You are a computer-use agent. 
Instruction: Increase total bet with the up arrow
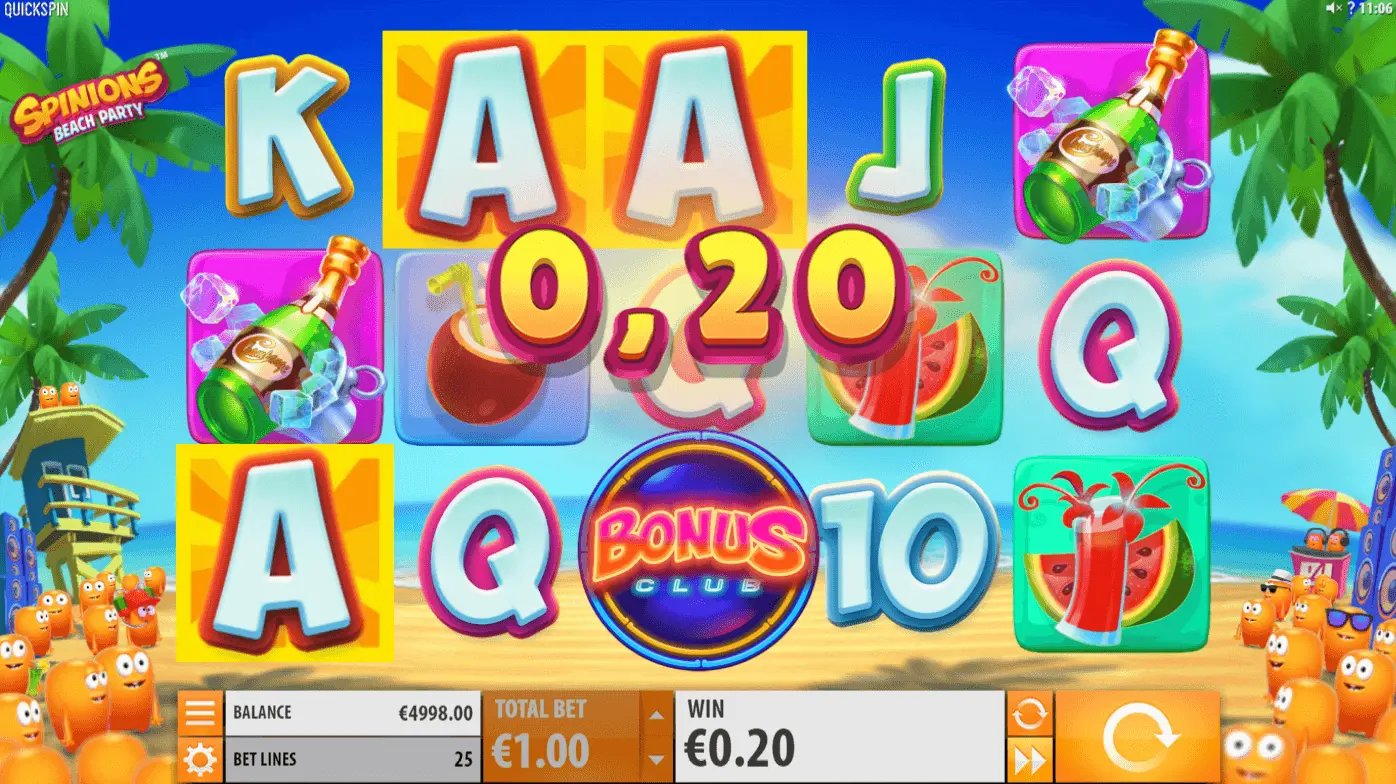coord(656,714)
